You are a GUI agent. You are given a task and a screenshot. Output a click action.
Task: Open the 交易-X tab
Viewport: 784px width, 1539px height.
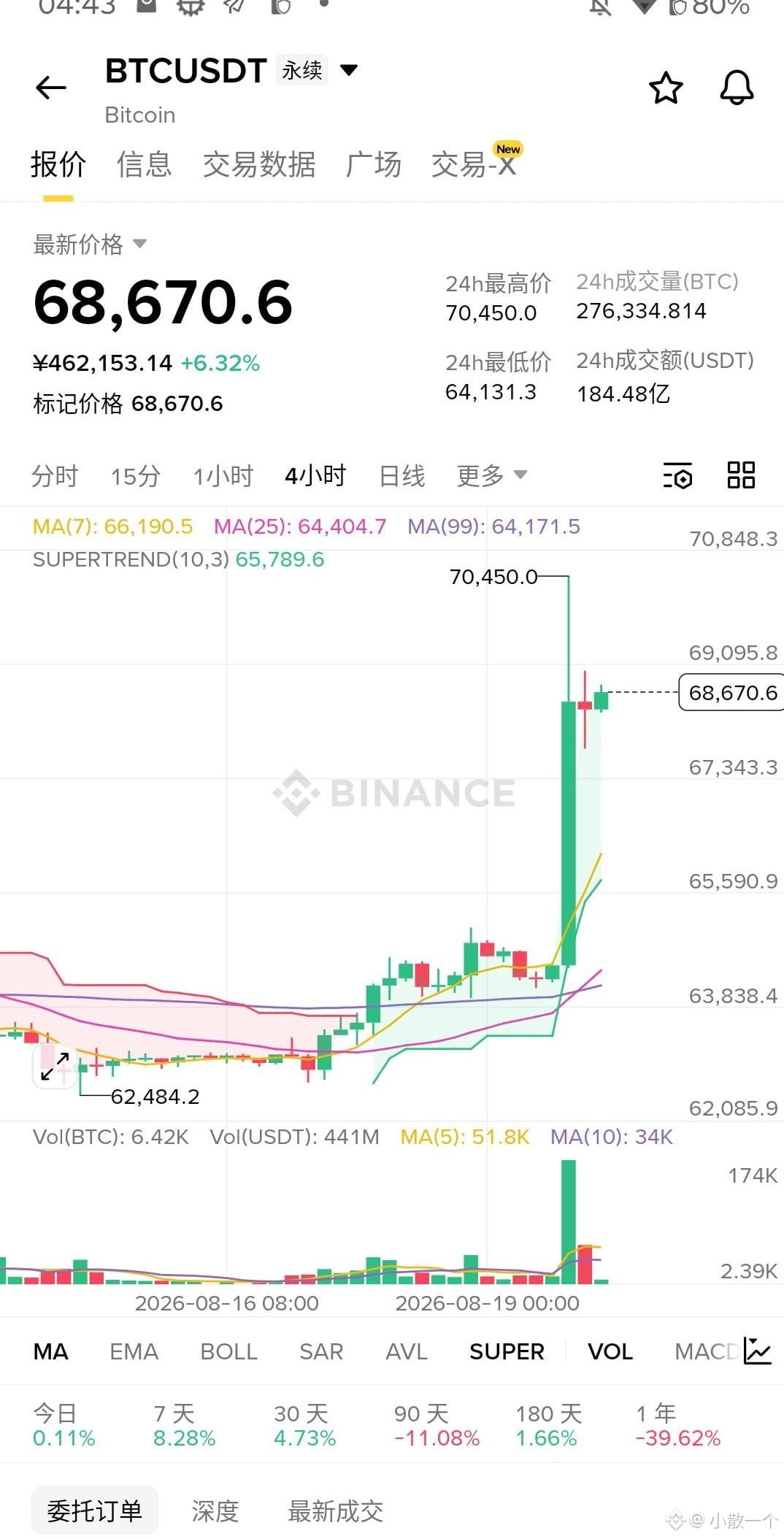[474, 164]
